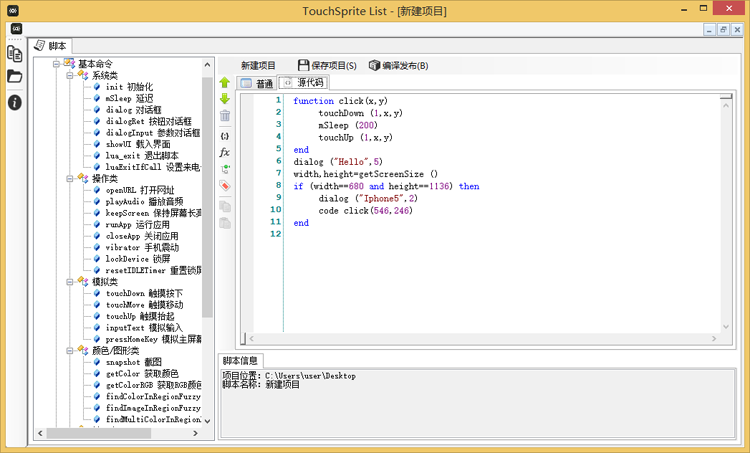
Task: Select getColor 获取颜色 command
Action: [142, 374]
